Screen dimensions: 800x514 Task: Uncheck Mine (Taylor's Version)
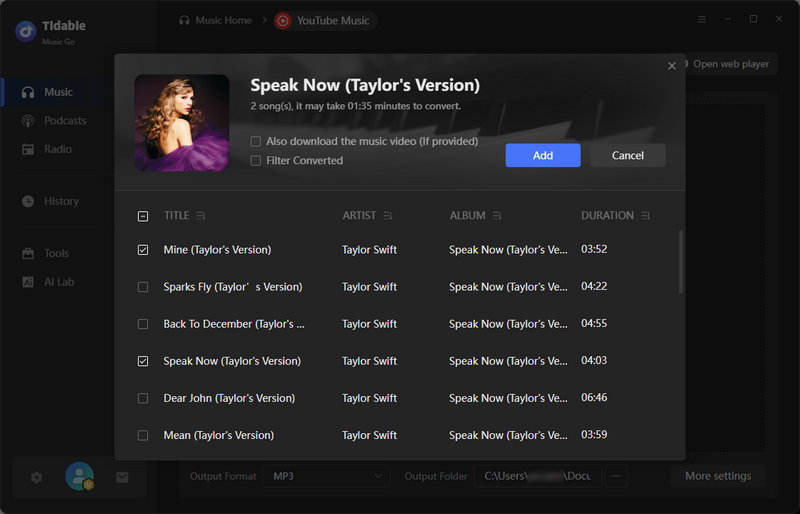[143, 250]
